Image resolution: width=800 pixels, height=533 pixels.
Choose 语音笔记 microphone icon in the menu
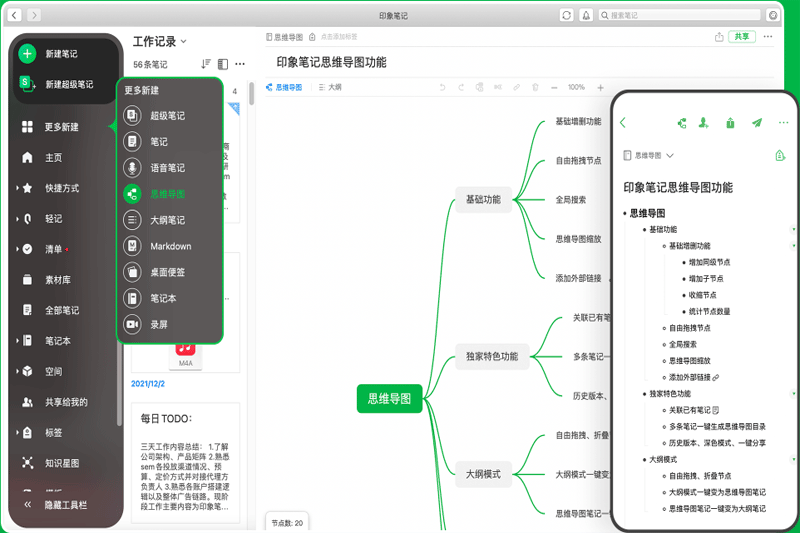132,168
